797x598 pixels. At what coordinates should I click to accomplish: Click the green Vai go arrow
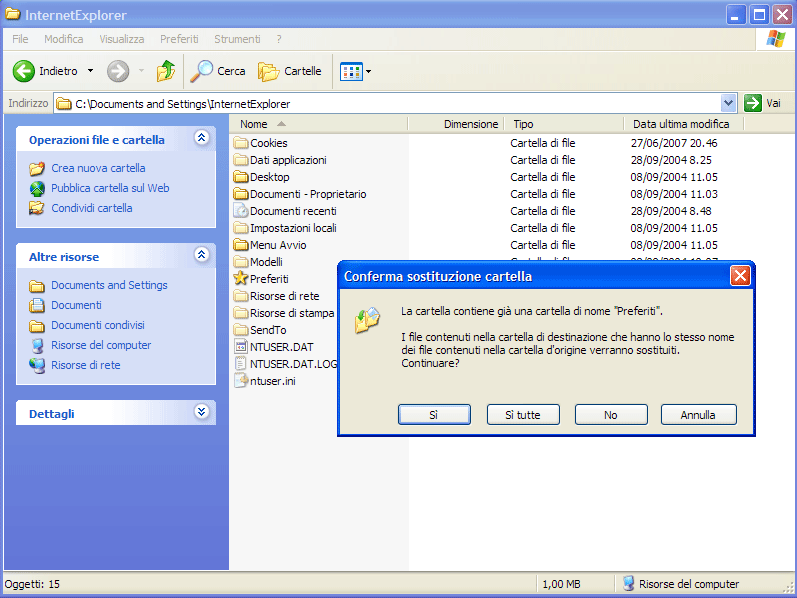[x=752, y=103]
